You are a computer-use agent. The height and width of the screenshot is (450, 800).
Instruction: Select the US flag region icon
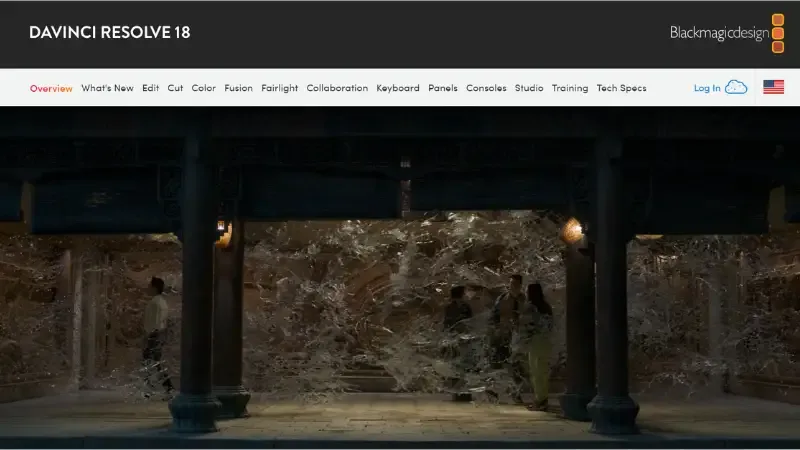pyautogui.click(x=773, y=87)
